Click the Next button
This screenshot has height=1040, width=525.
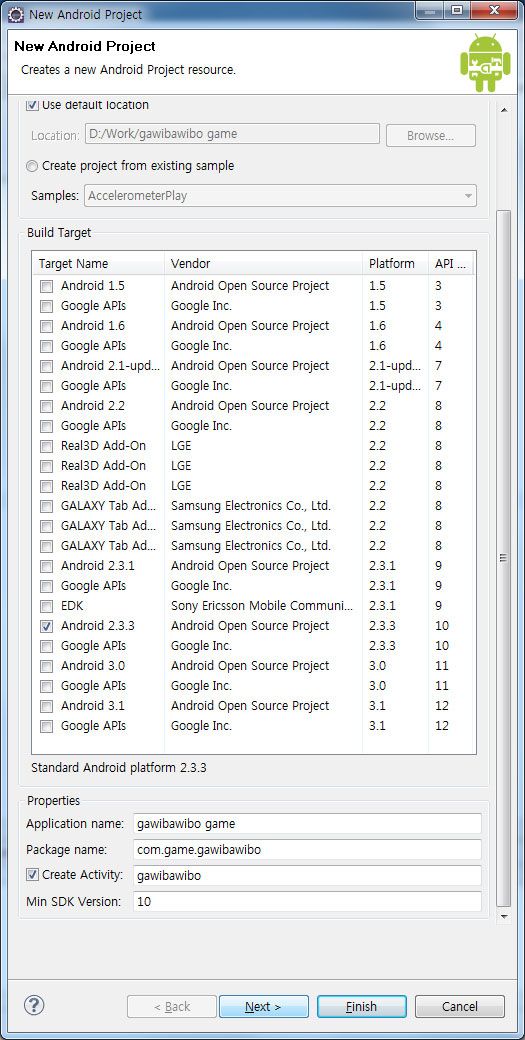(x=264, y=1006)
